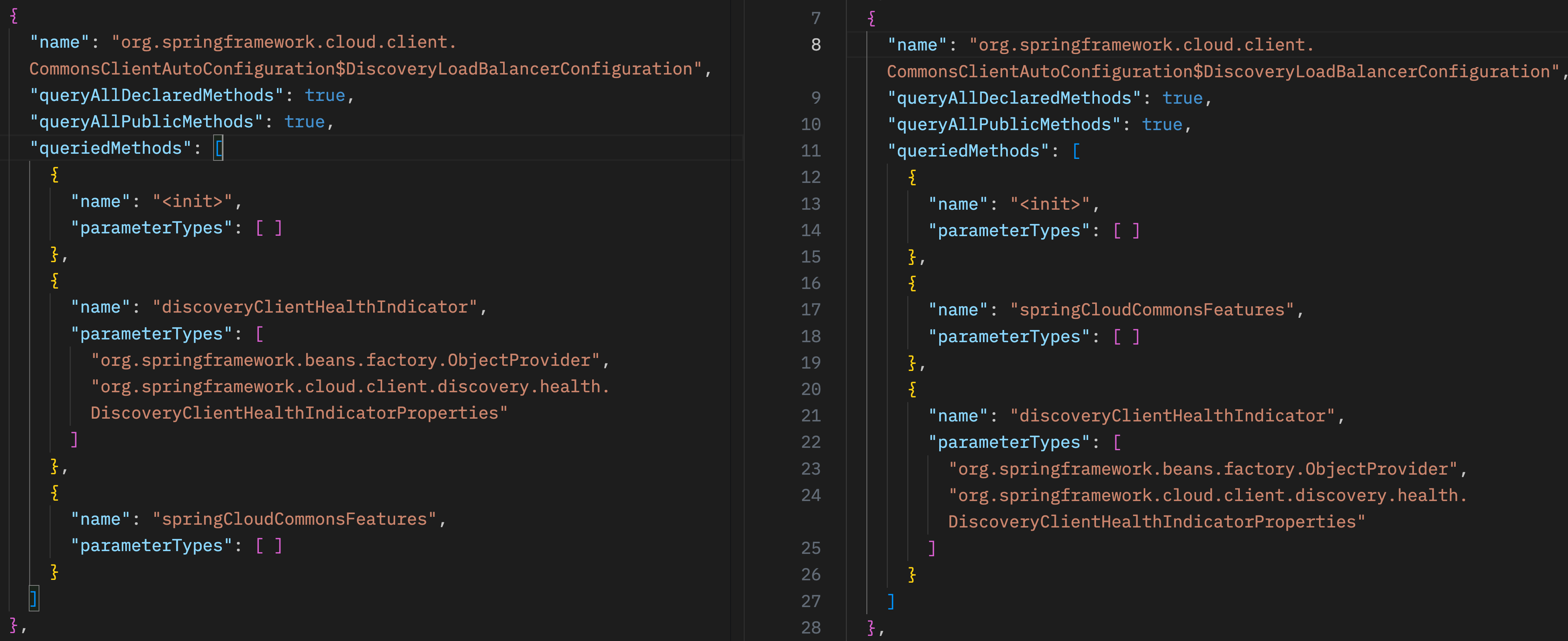Click "queryAllDeclaredMethods" key on line 9

[1014, 98]
